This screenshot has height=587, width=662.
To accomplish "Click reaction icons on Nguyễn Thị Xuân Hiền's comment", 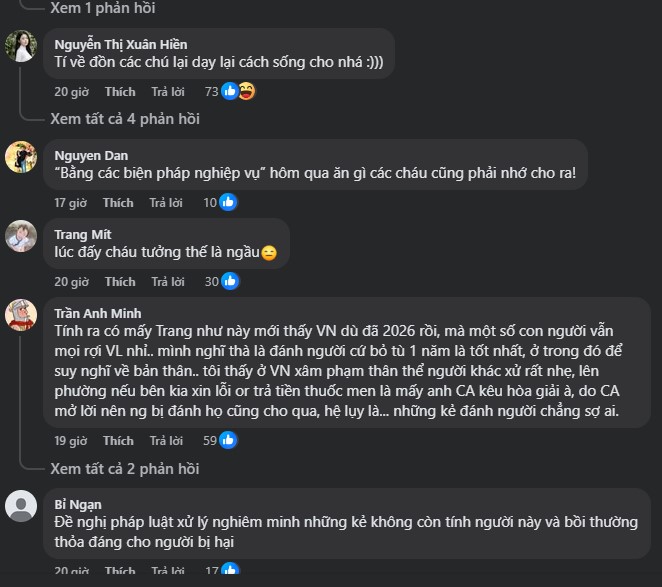I will 238,92.
